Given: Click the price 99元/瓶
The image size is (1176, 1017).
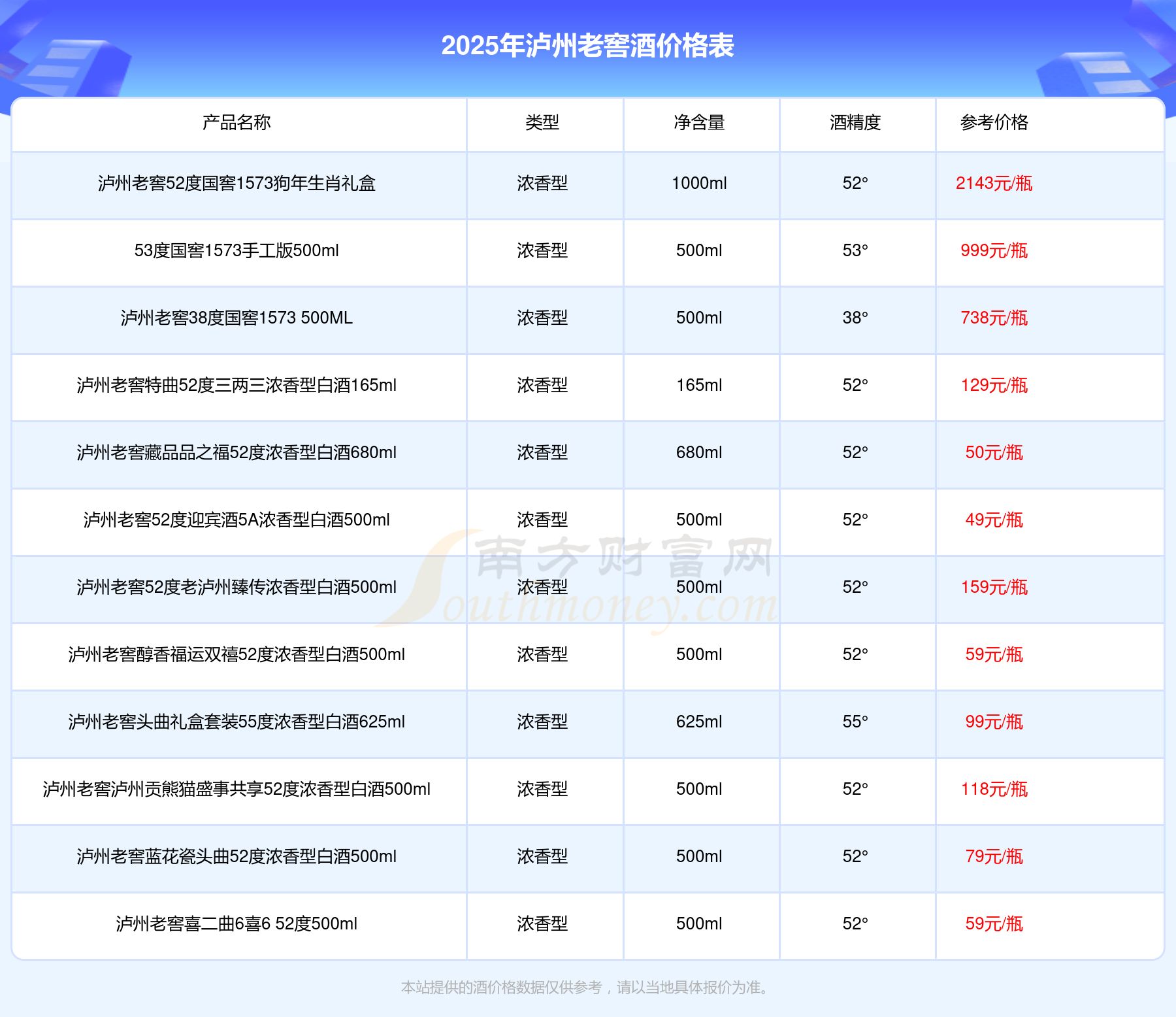Looking at the screenshot, I should (x=994, y=722).
